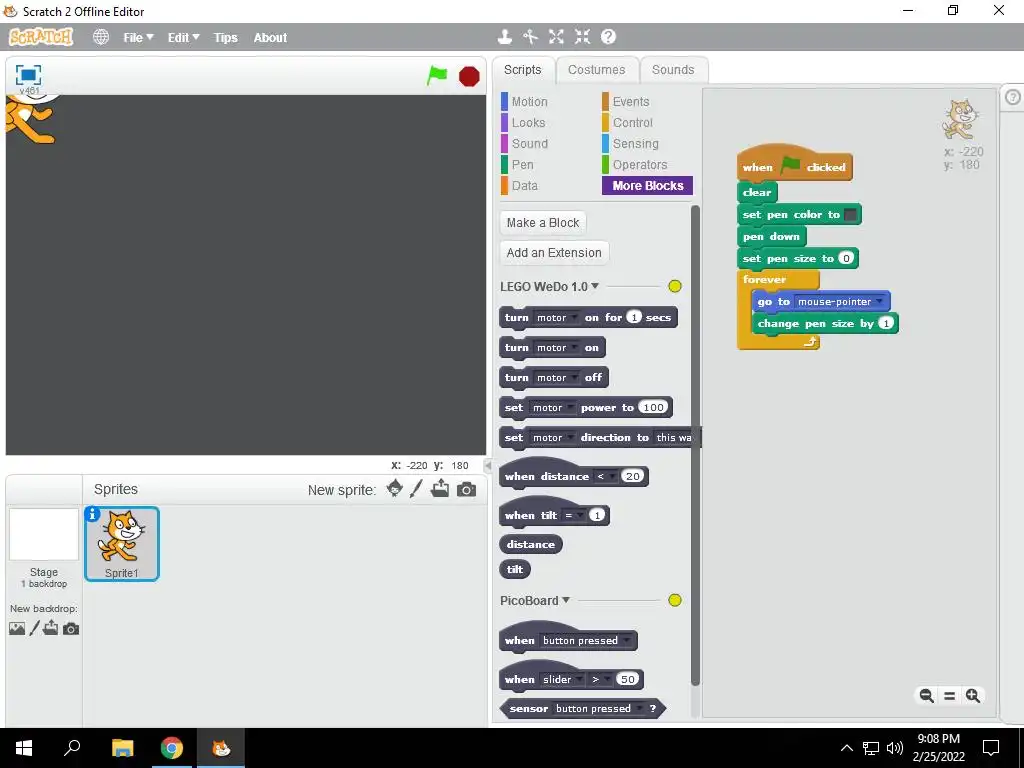Select the Control block category
Screen dimensions: 1024x768
click(x=632, y=123)
